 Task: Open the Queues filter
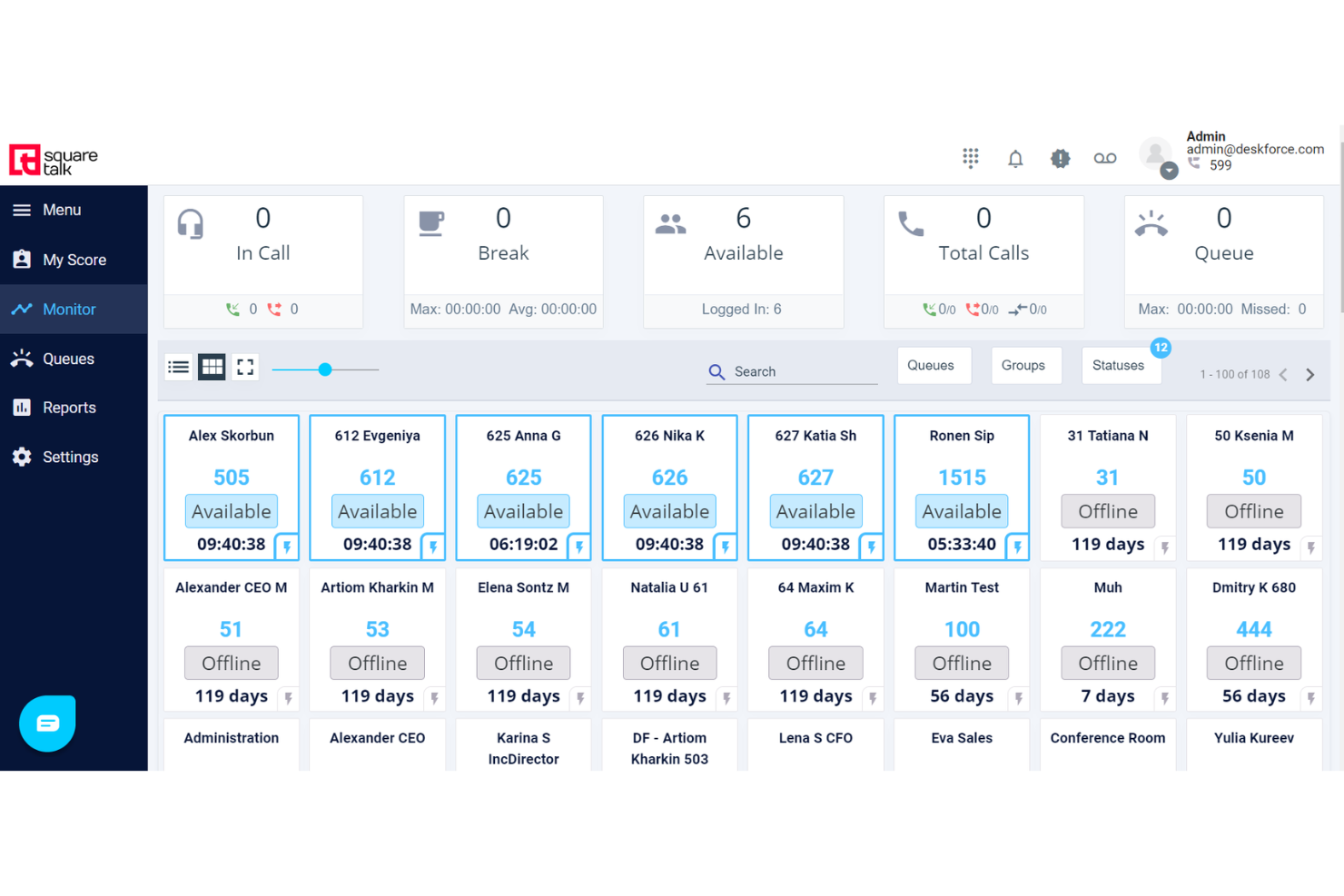[x=934, y=365]
